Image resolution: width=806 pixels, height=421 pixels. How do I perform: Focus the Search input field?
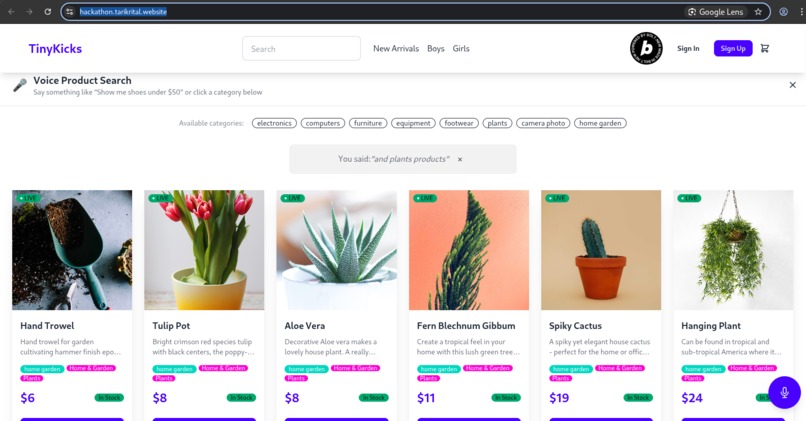pyautogui.click(x=301, y=48)
